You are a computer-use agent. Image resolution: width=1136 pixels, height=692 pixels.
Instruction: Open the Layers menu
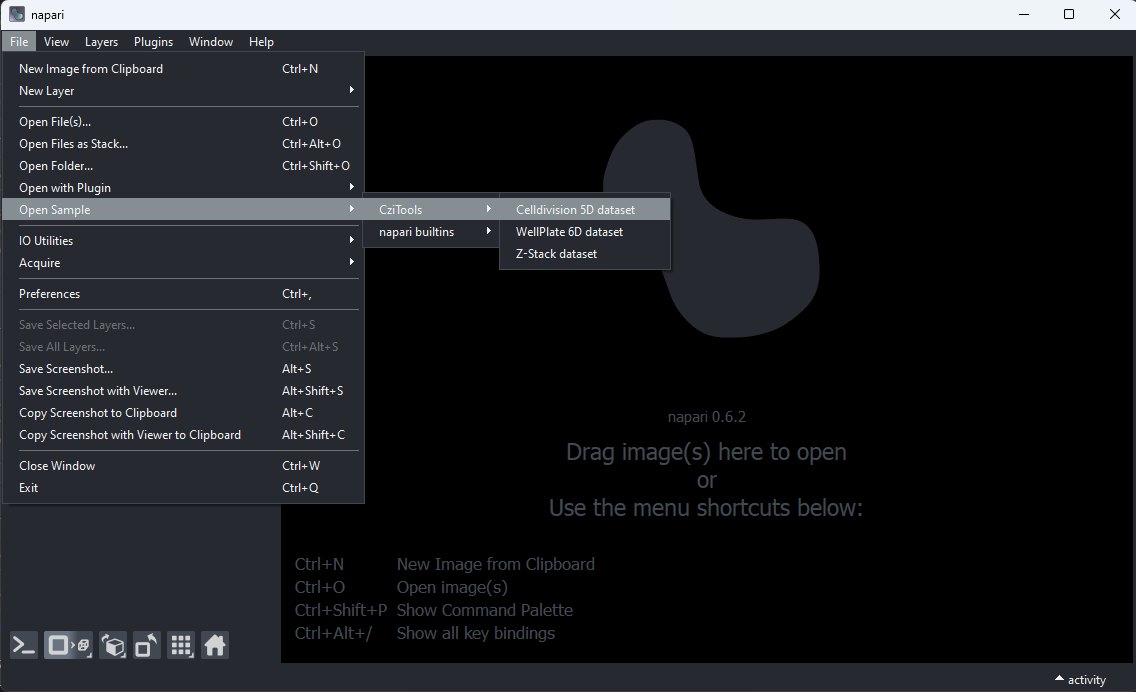pos(101,42)
